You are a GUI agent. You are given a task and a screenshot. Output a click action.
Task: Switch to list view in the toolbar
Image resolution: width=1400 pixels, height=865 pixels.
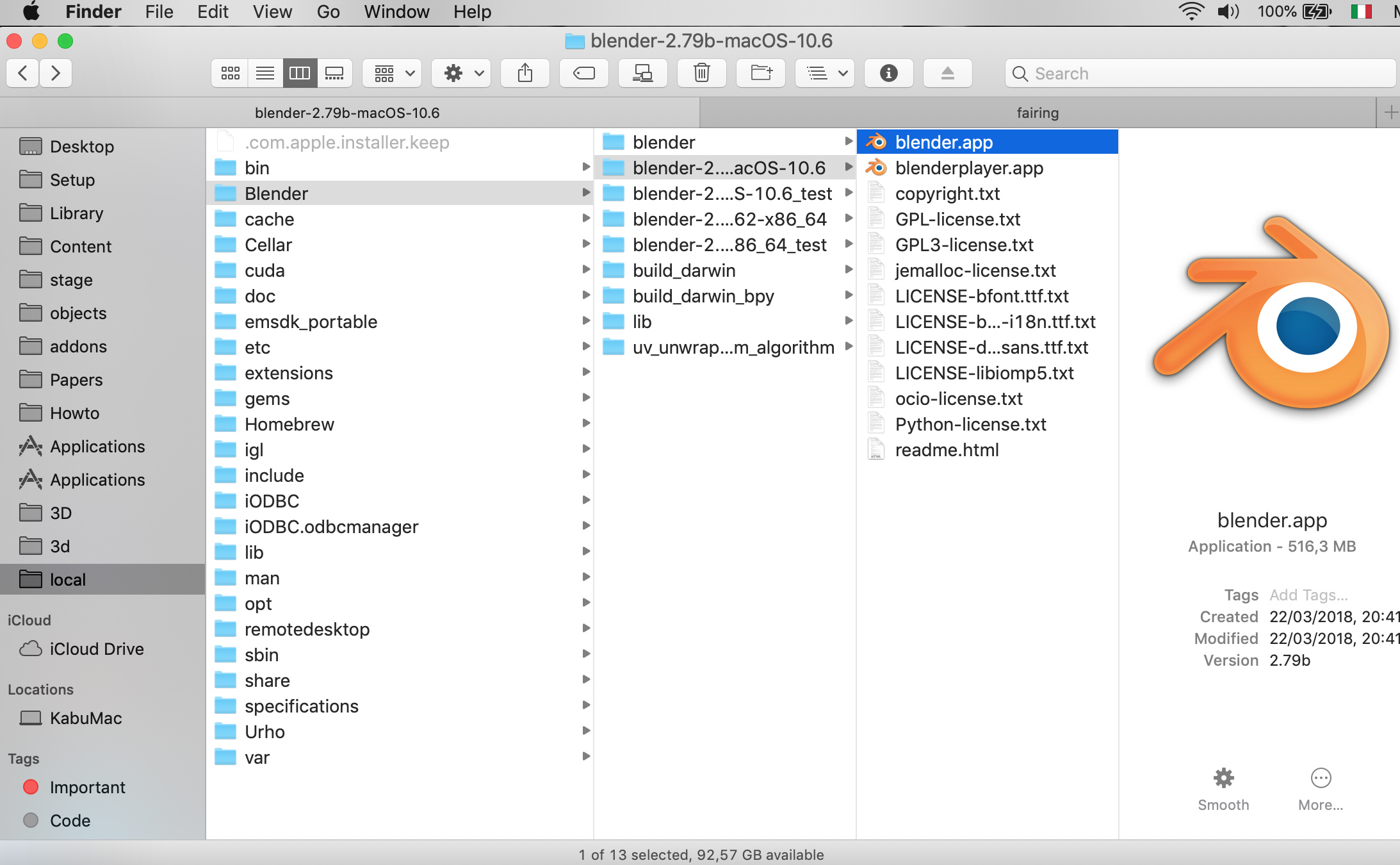pyautogui.click(x=265, y=73)
